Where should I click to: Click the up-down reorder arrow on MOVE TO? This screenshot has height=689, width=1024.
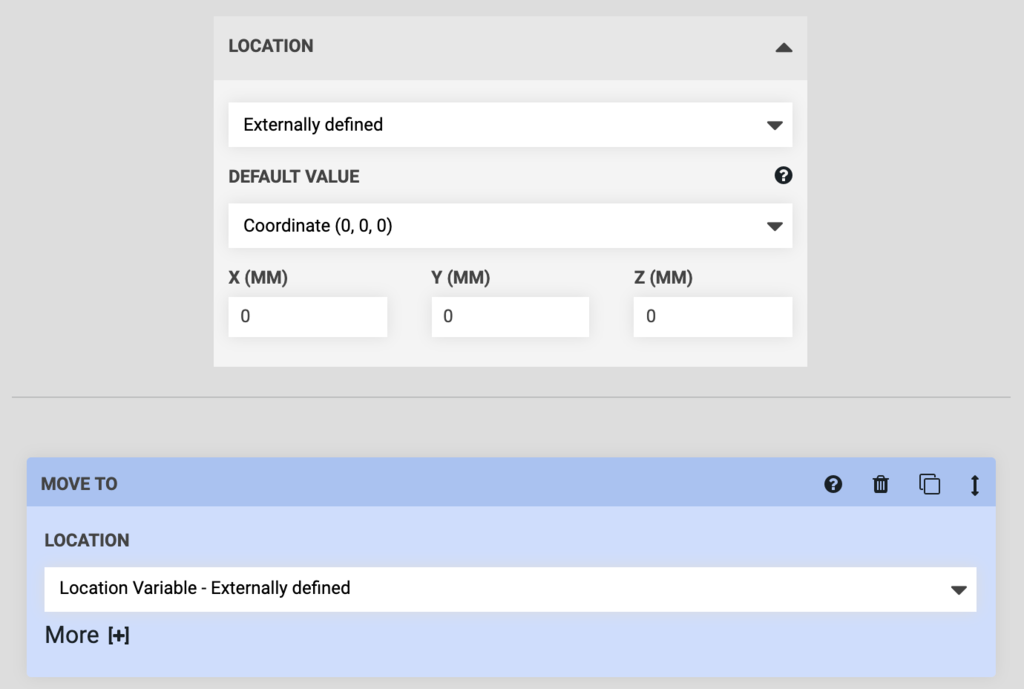[975, 484]
